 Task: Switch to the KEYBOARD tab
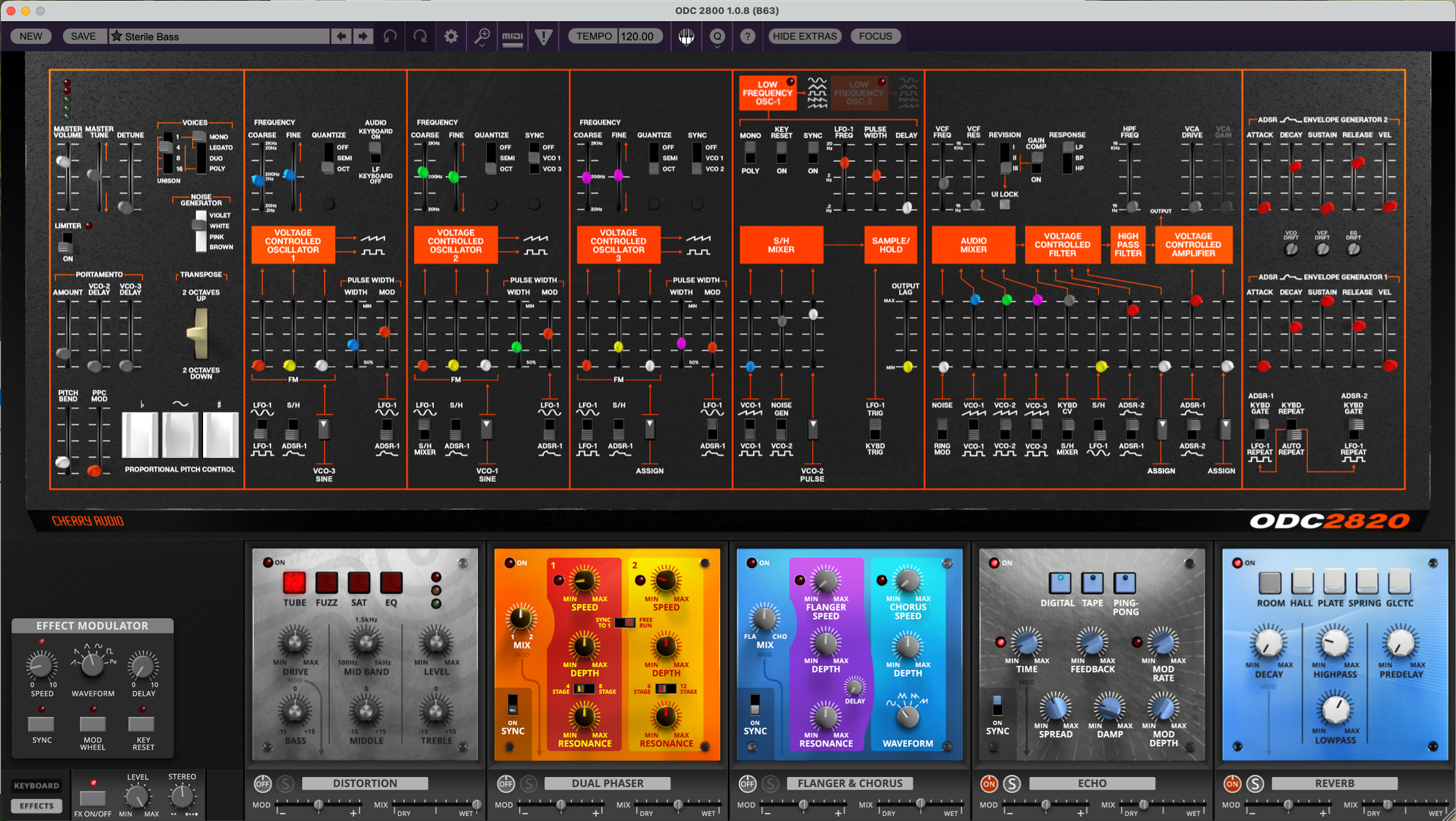(x=37, y=786)
